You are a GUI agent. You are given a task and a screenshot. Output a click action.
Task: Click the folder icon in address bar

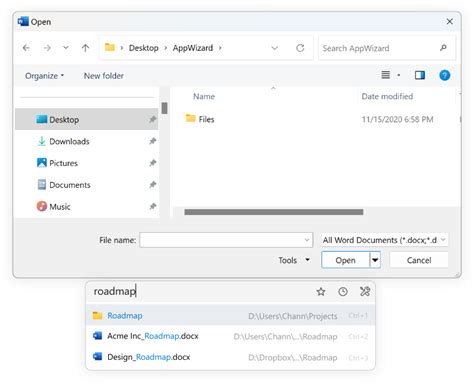coord(110,47)
